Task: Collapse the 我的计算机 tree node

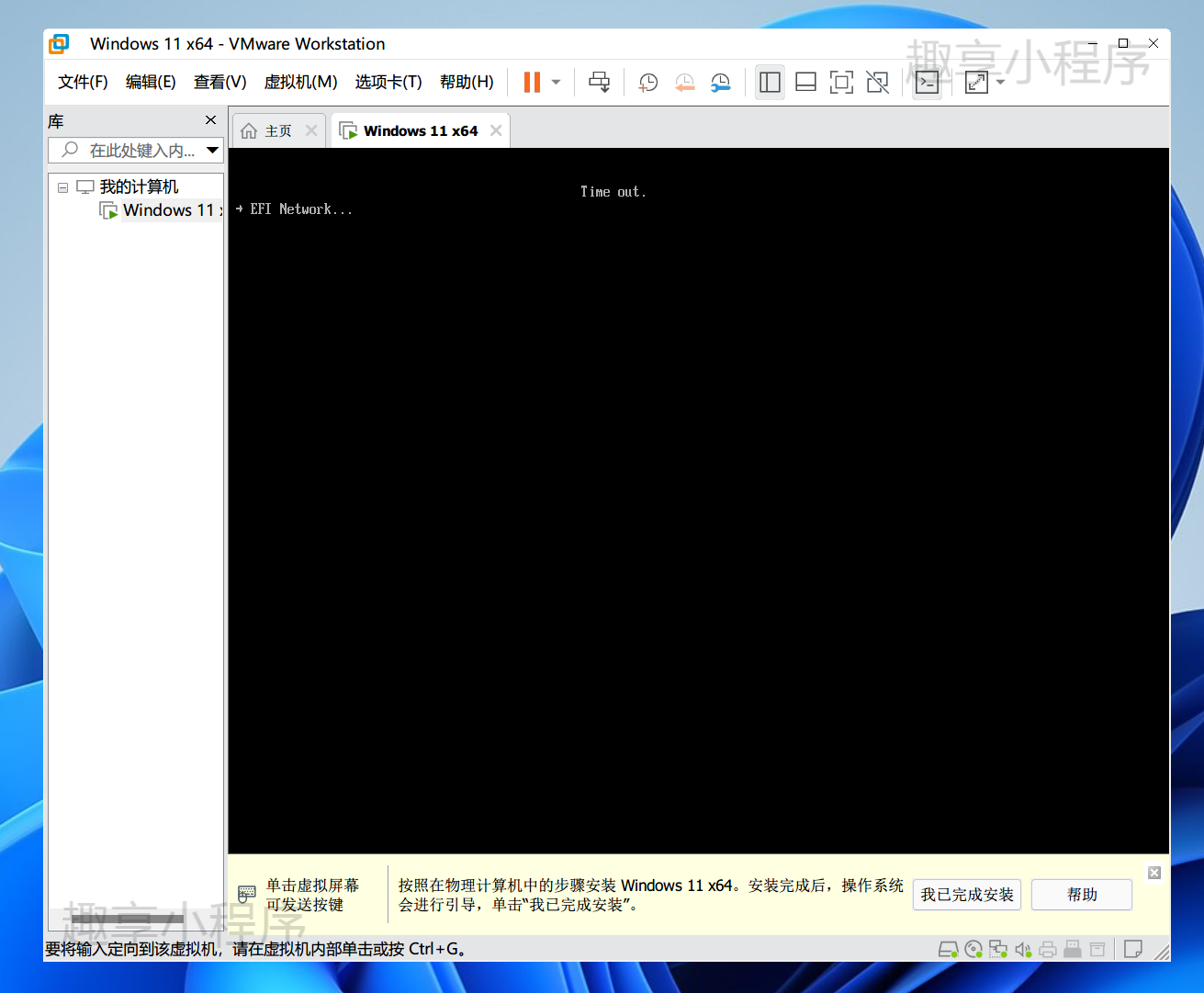Action: point(62,187)
